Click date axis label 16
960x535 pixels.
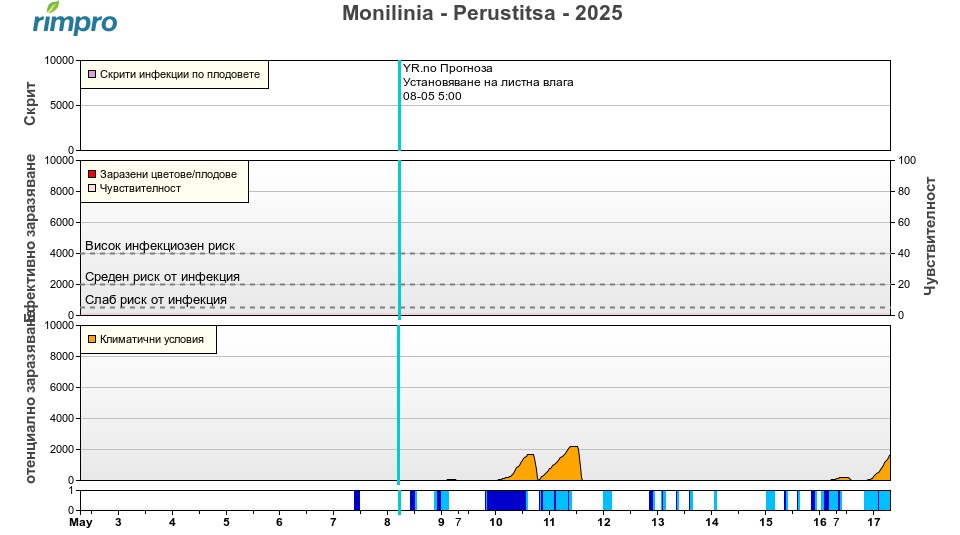click(x=820, y=522)
